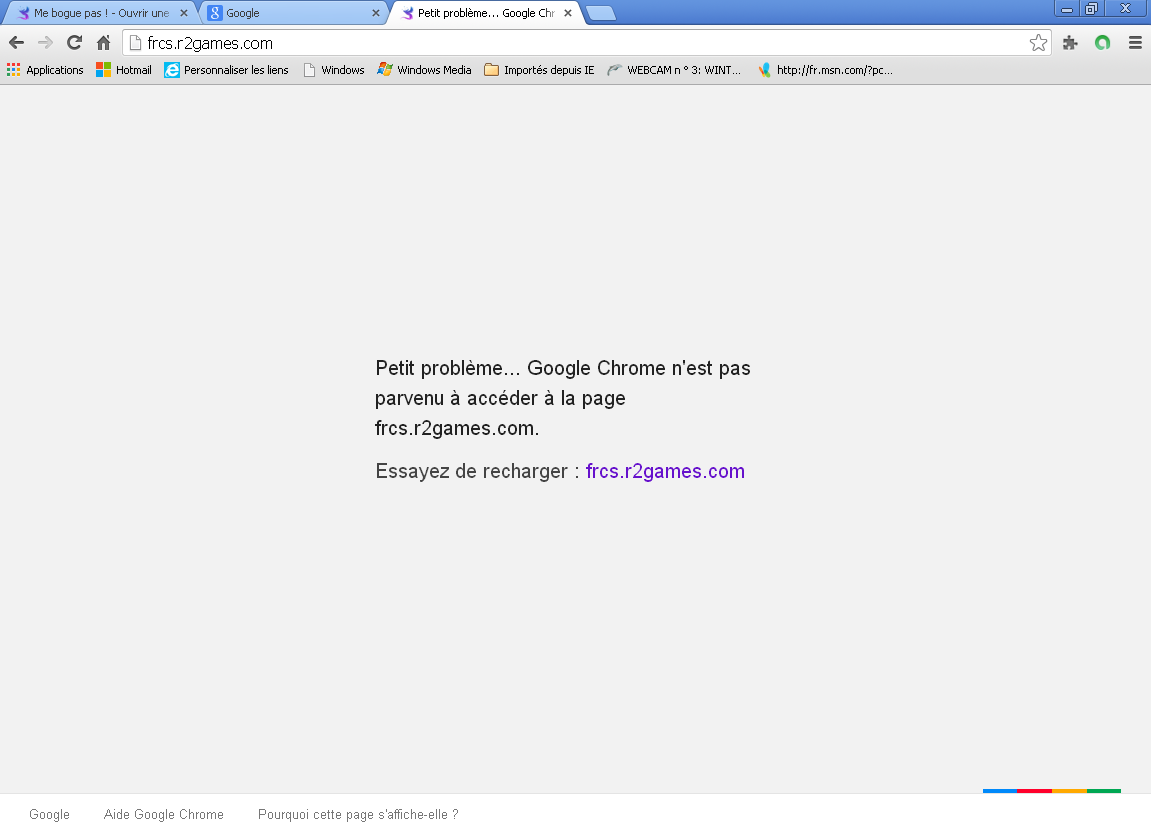Expand the Importés depuis IE folder
This screenshot has height=833, width=1151.
[x=539, y=70]
